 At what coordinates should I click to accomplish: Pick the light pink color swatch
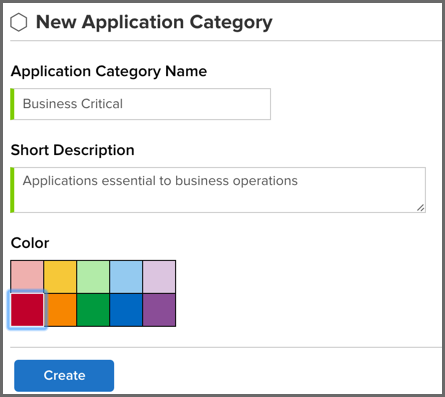(x=27, y=277)
